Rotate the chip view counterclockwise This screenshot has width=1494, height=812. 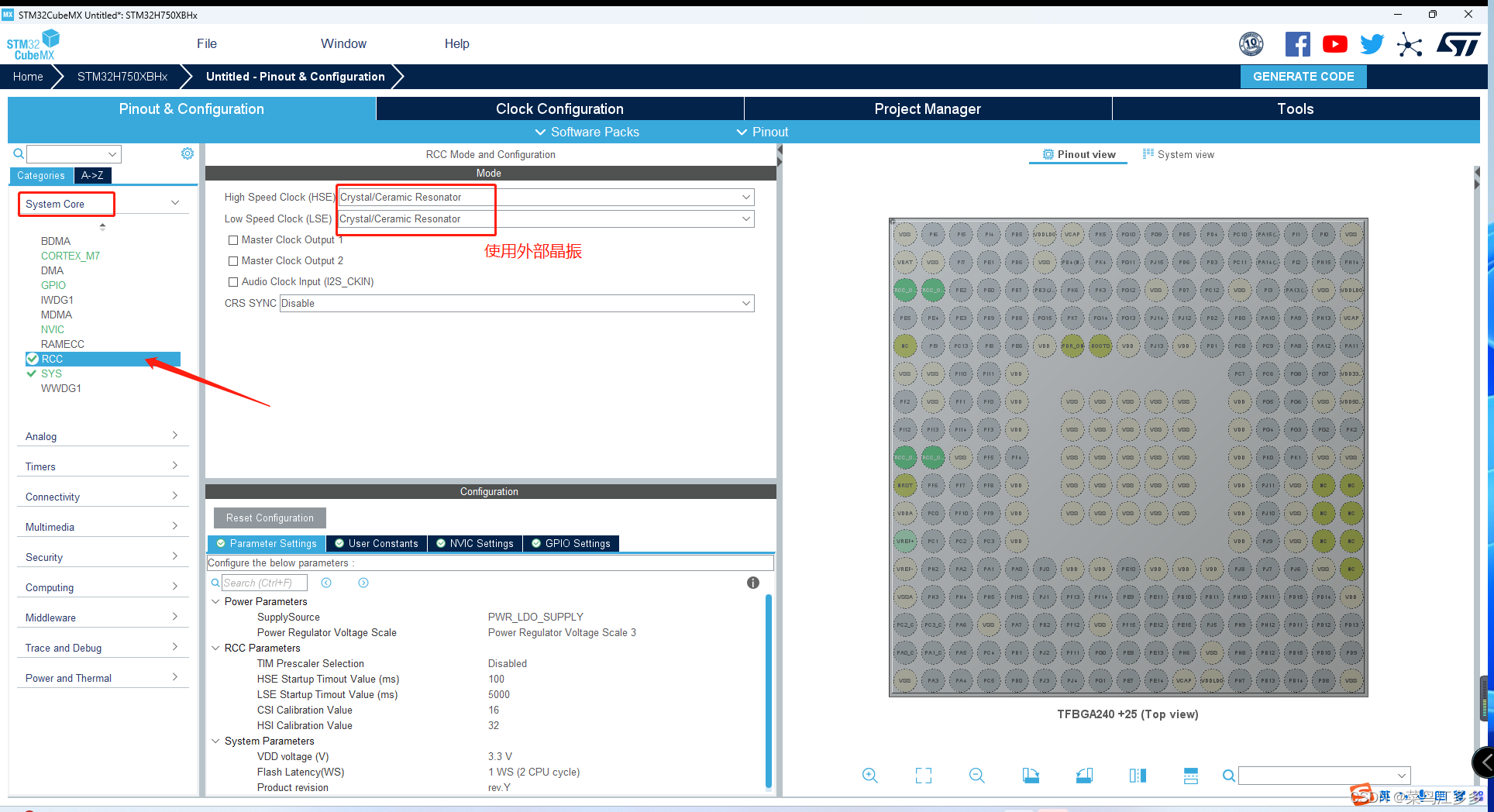pyautogui.click(x=1084, y=776)
